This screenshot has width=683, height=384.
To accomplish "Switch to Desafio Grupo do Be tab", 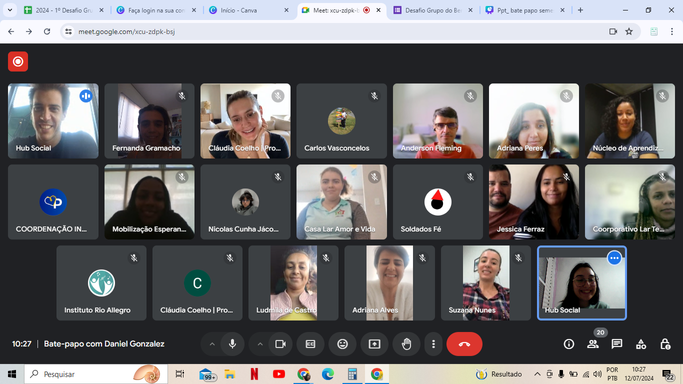I will click(433, 10).
